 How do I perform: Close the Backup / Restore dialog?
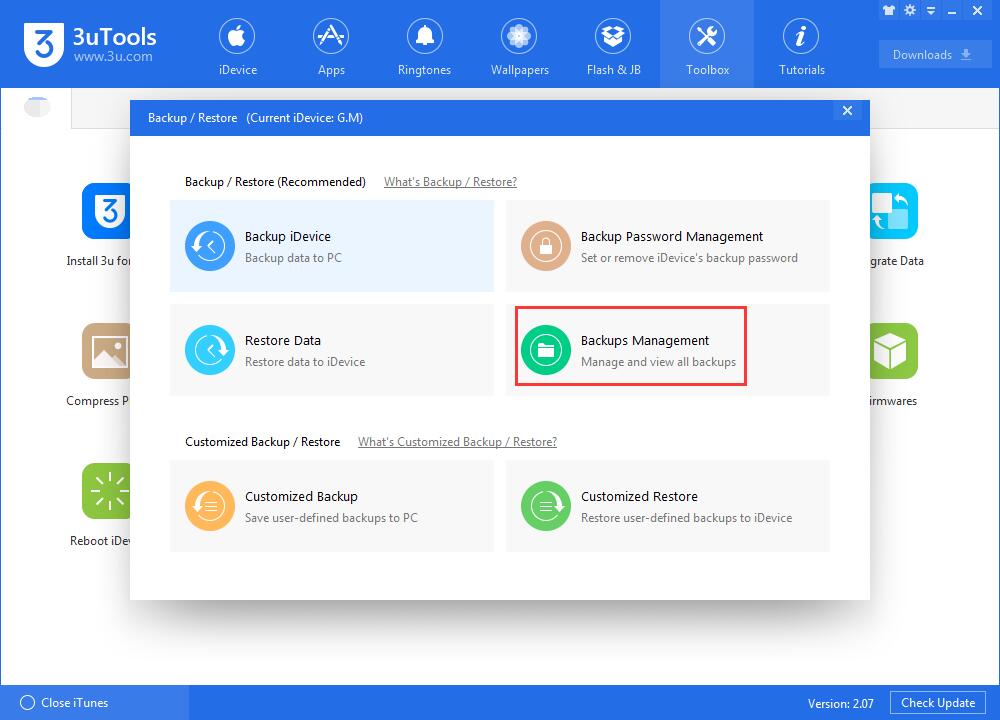tap(847, 110)
